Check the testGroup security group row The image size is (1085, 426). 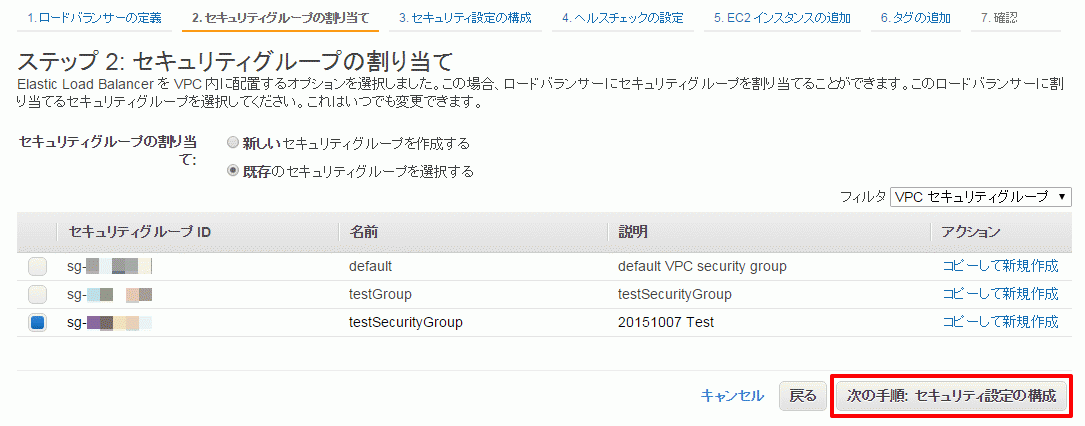[37, 295]
